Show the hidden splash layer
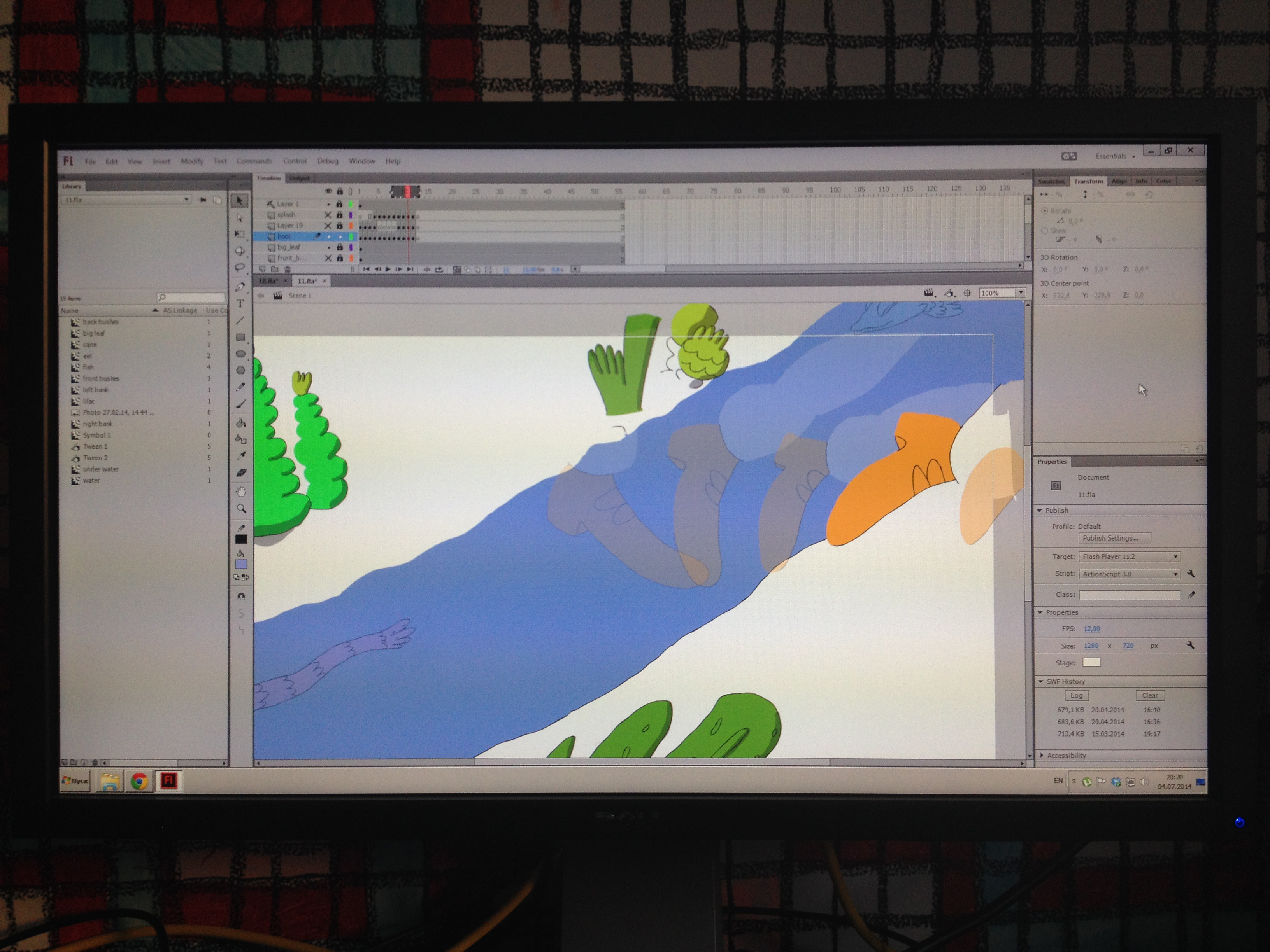1270x952 pixels. click(x=328, y=215)
